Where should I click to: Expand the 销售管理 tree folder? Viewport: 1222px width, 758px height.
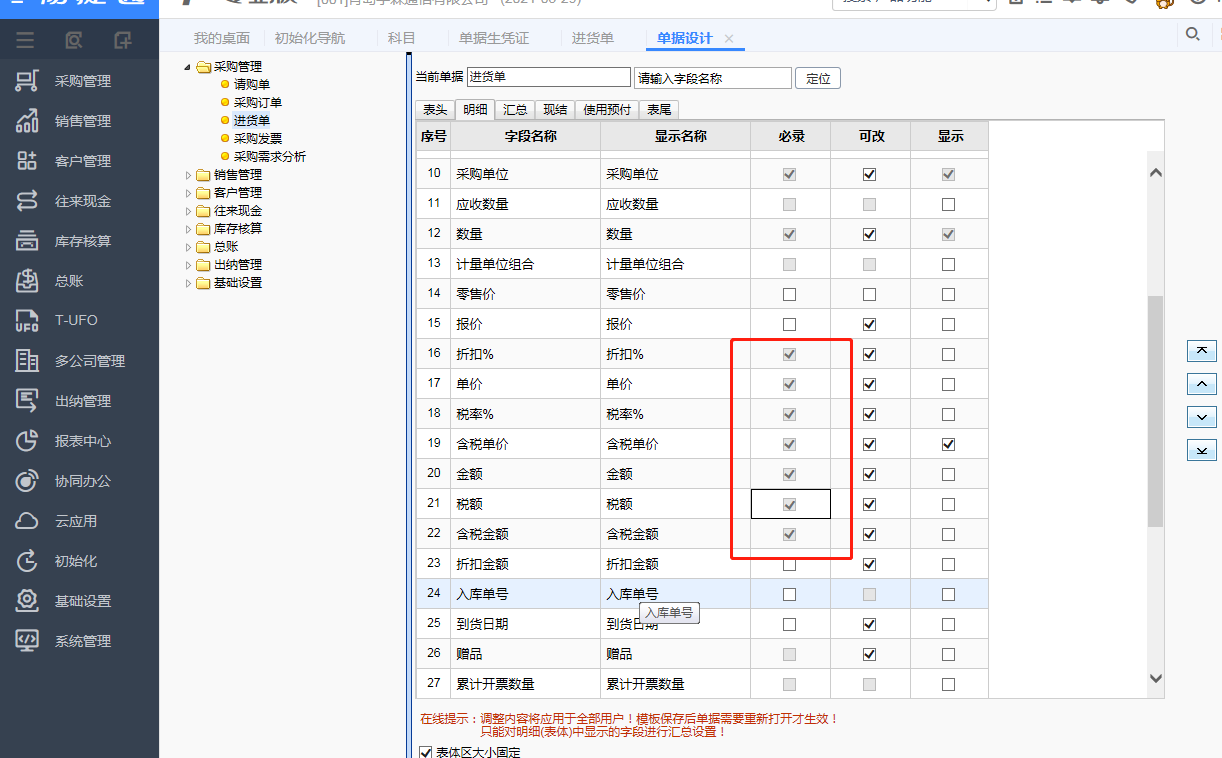point(187,175)
